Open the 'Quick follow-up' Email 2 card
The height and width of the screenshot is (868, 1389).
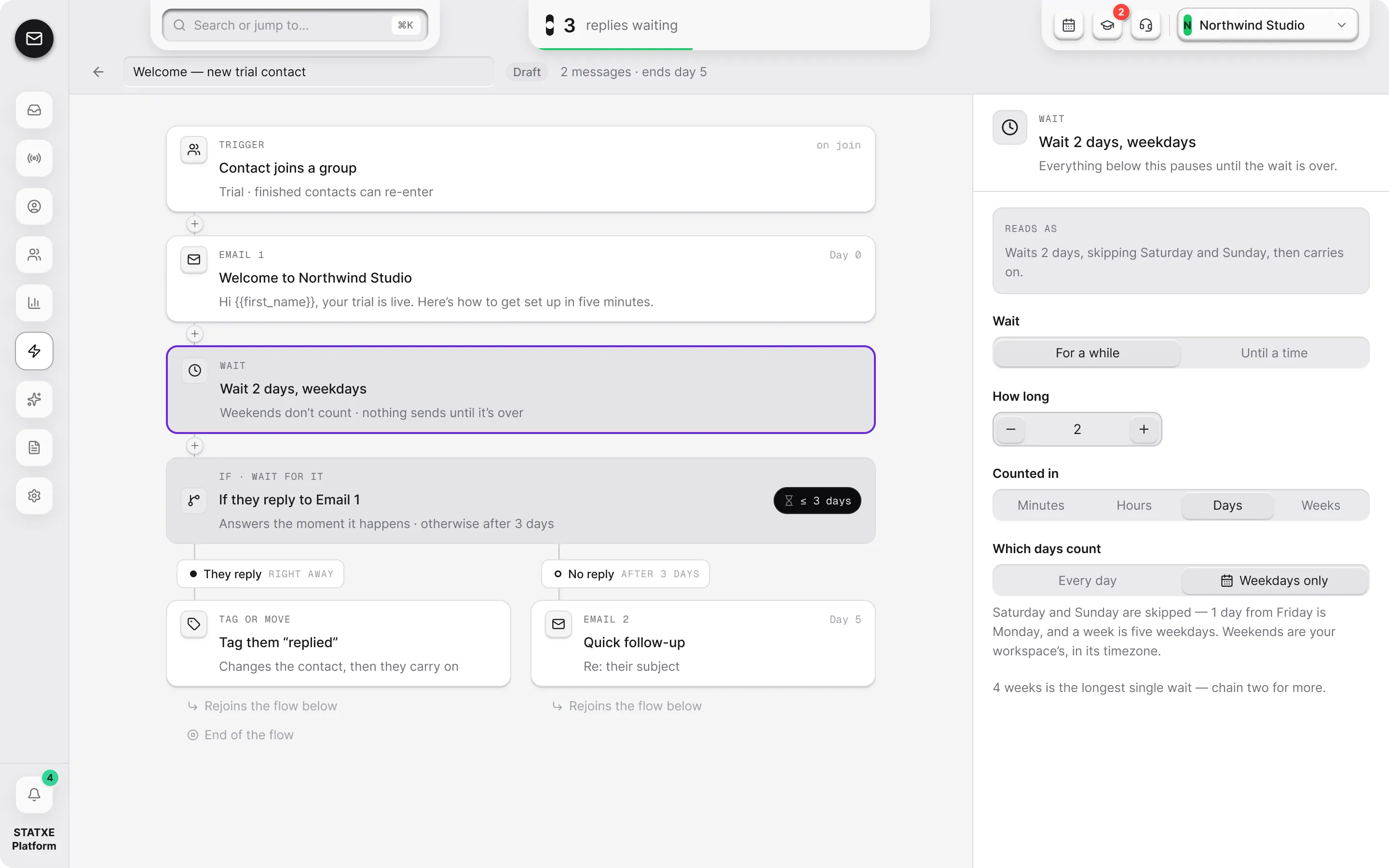(703, 643)
